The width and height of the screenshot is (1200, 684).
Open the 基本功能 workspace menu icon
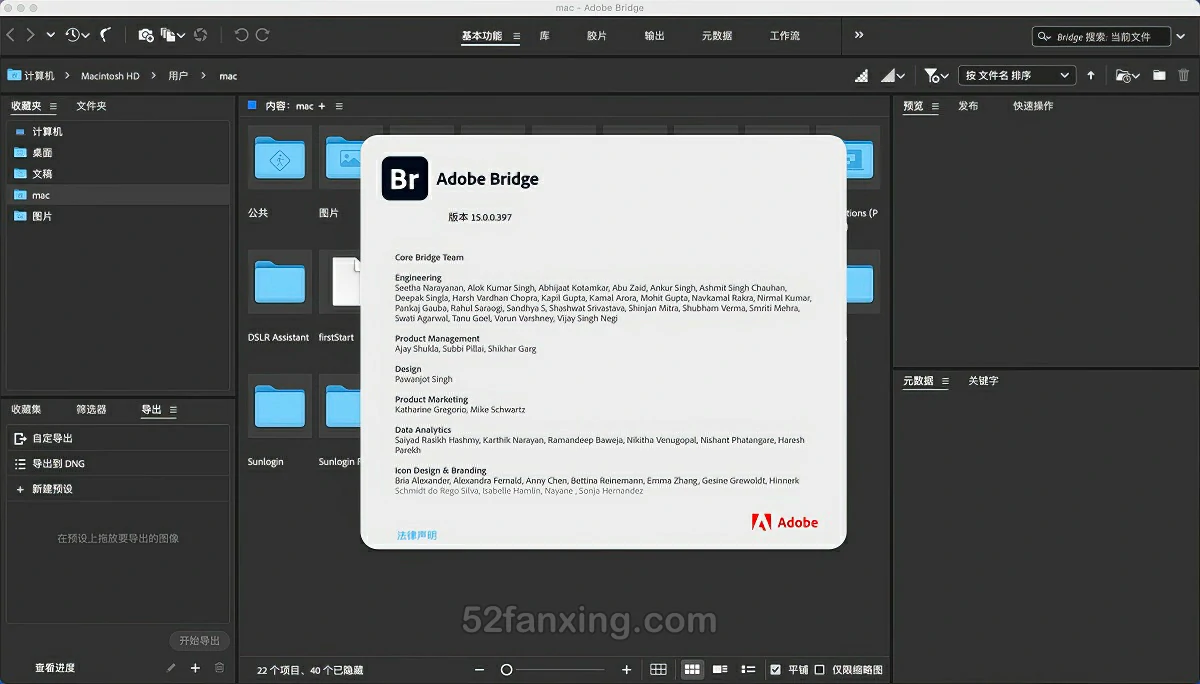pos(516,36)
